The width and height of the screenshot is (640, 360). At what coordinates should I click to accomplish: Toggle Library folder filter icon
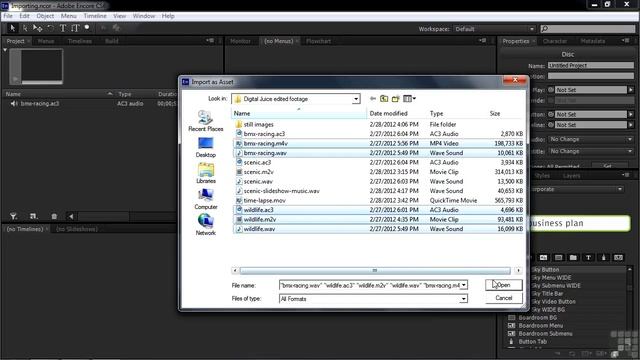click(x=573, y=258)
